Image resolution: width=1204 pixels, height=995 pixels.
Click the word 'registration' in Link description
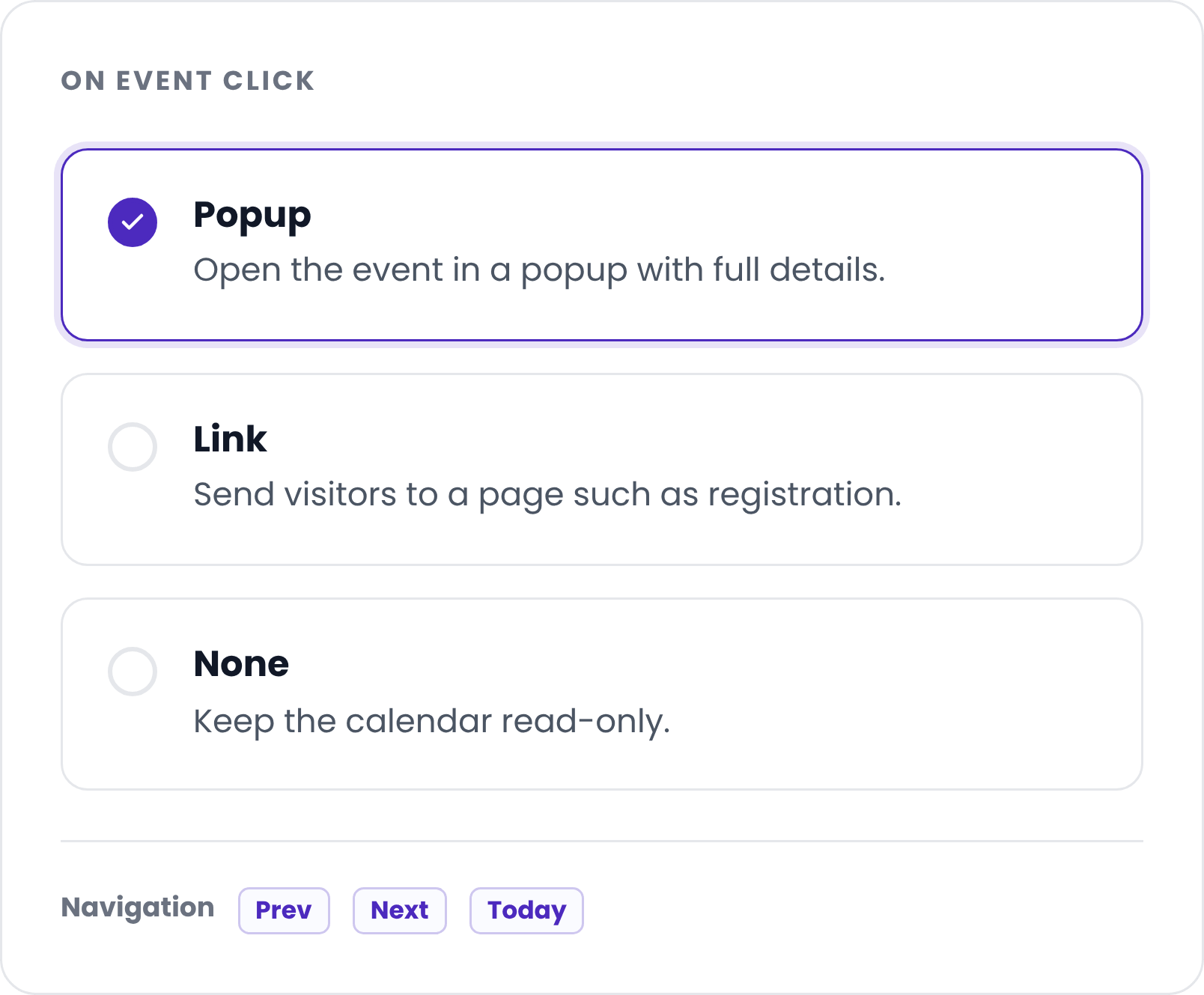tap(804, 496)
